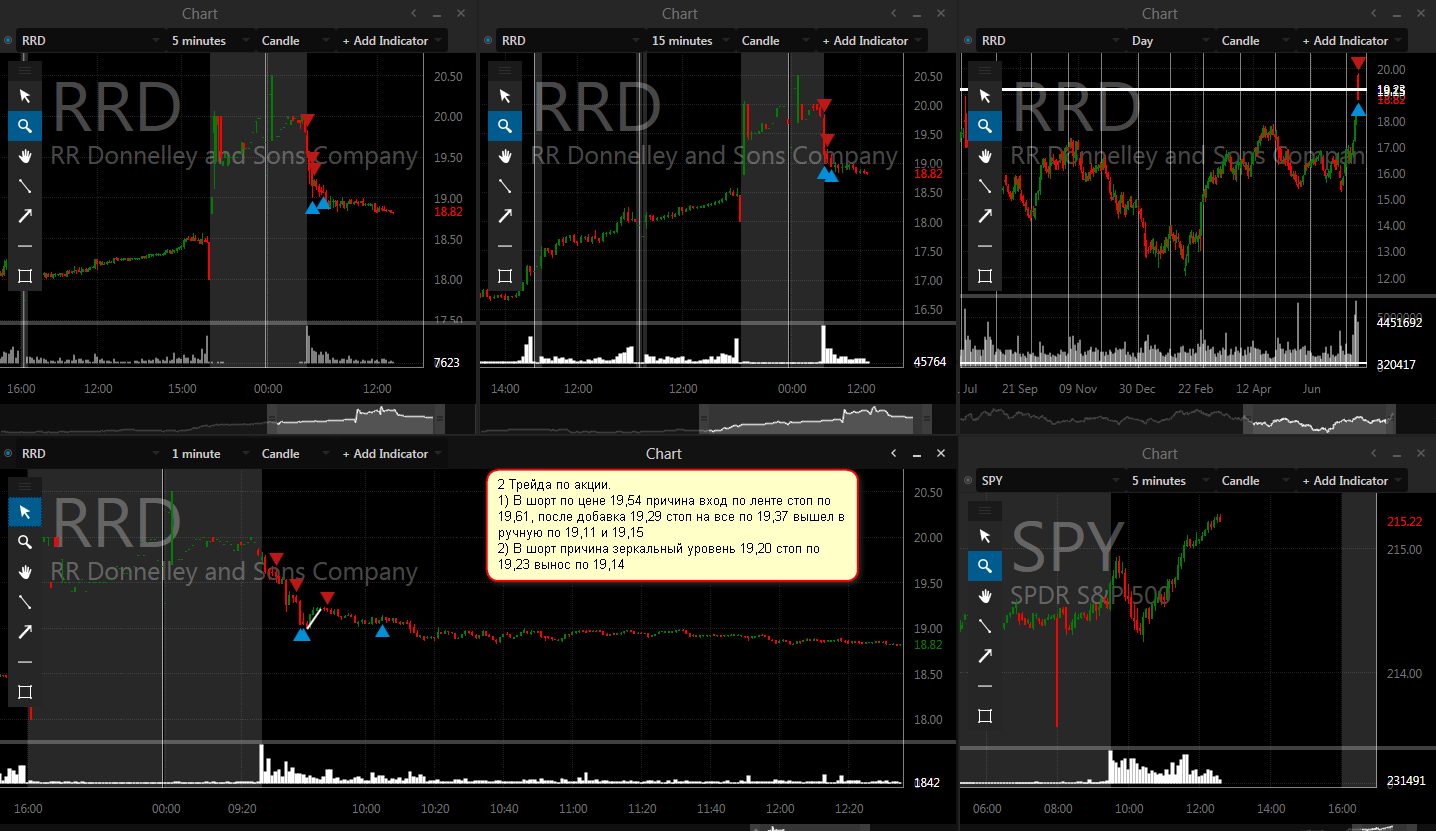The width and height of the screenshot is (1436, 831).
Task: Open the Day interval dropdown
Action: (1169, 41)
